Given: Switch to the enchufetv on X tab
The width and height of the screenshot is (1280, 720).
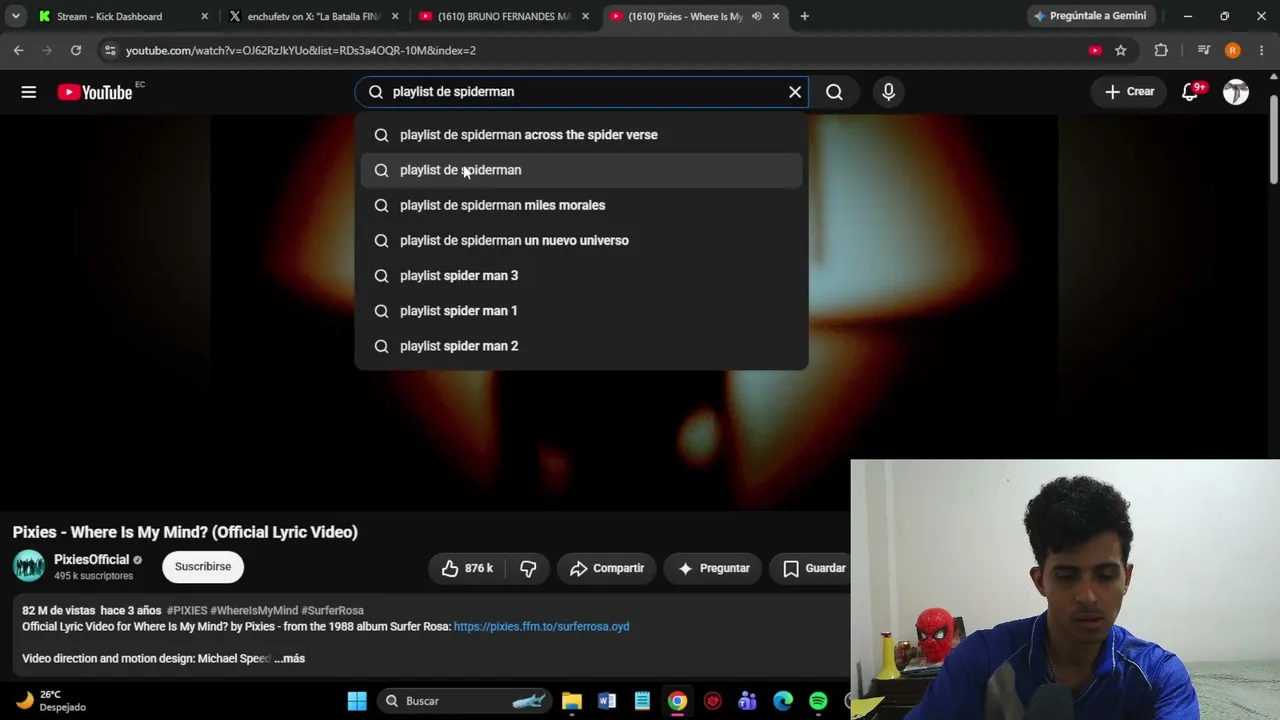Looking at the screenshot, I should (x=315, y=17).
